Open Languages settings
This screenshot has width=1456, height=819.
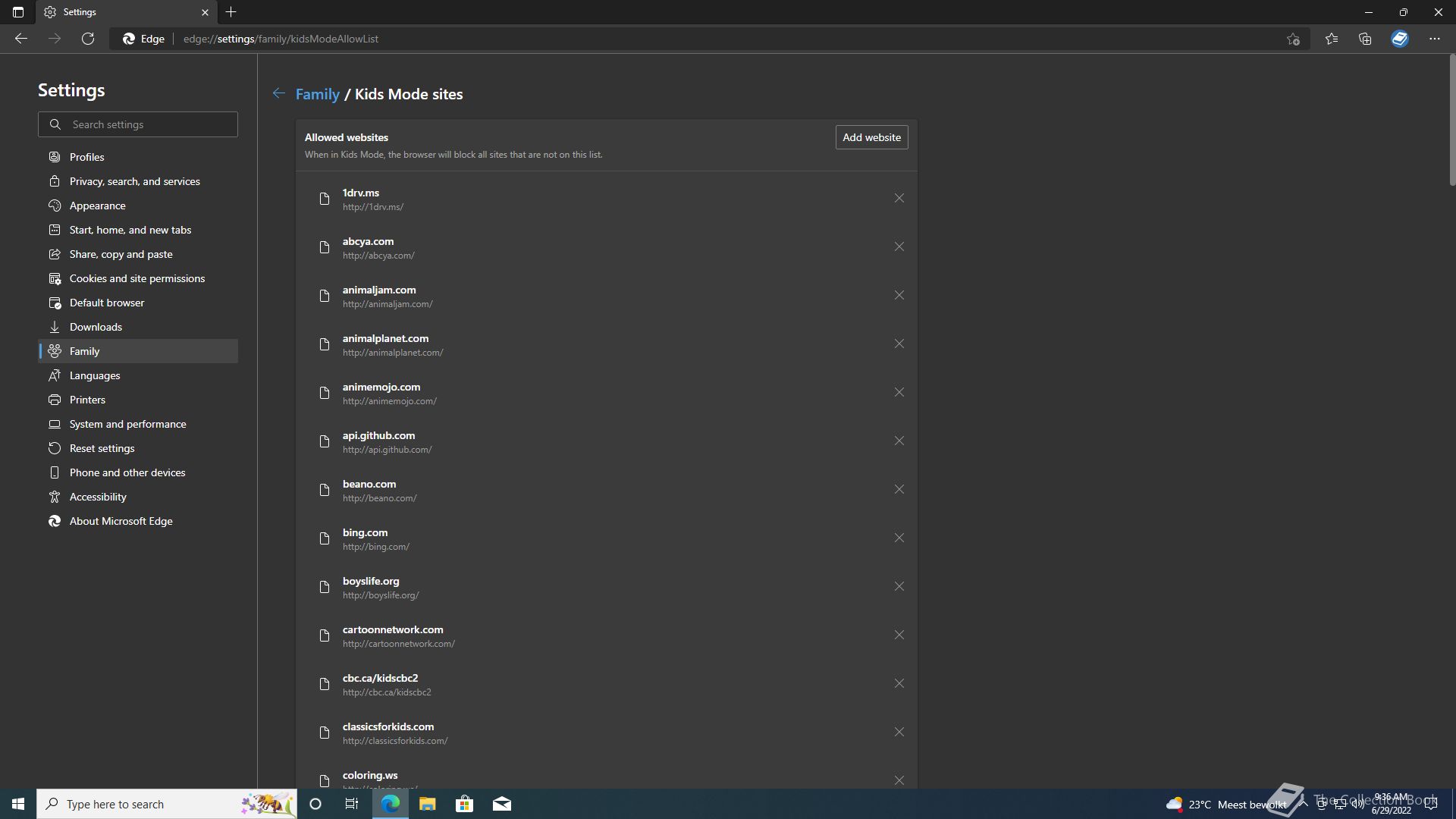[138, 375]
